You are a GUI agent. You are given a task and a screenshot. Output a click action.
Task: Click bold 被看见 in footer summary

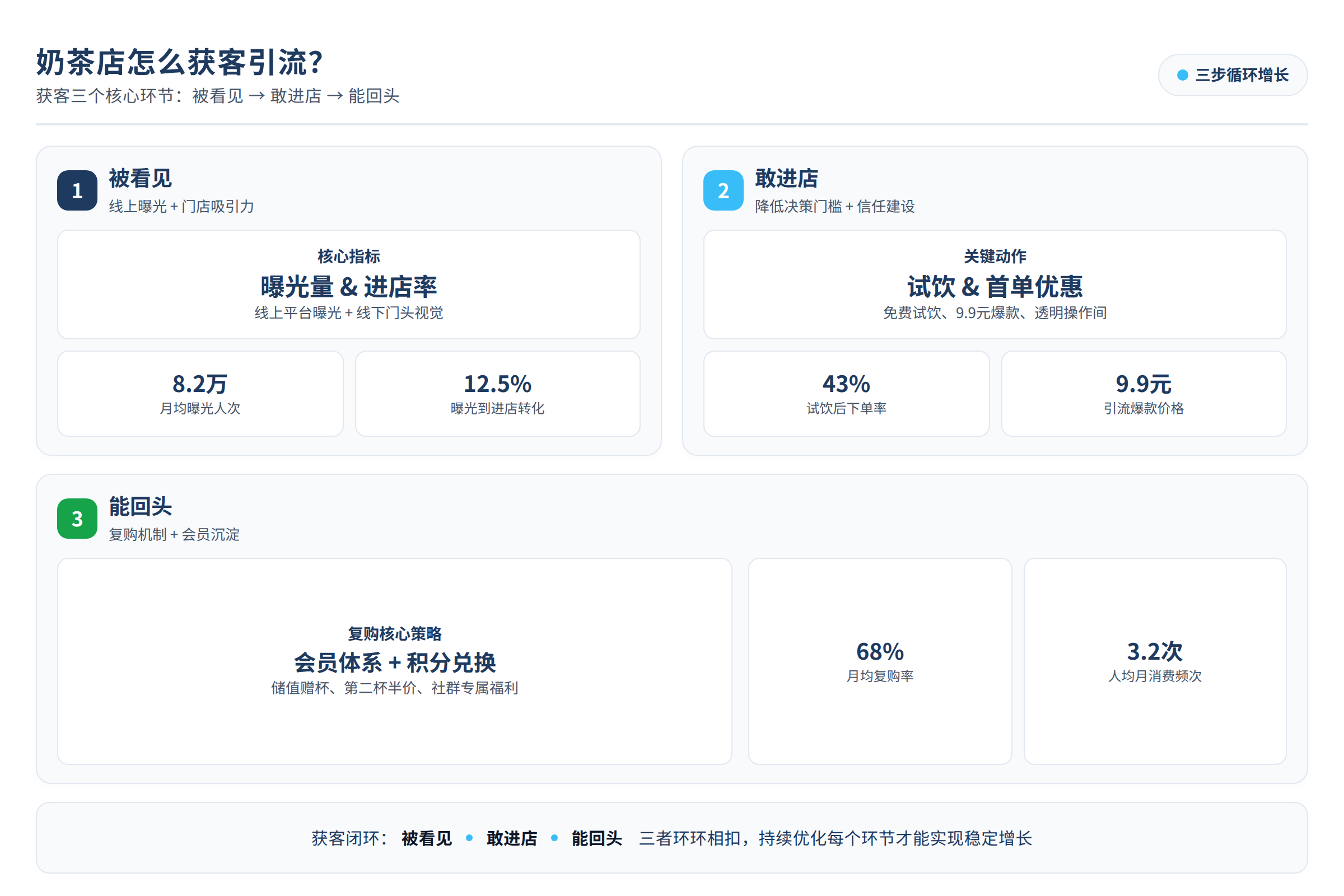click(426, 838)
